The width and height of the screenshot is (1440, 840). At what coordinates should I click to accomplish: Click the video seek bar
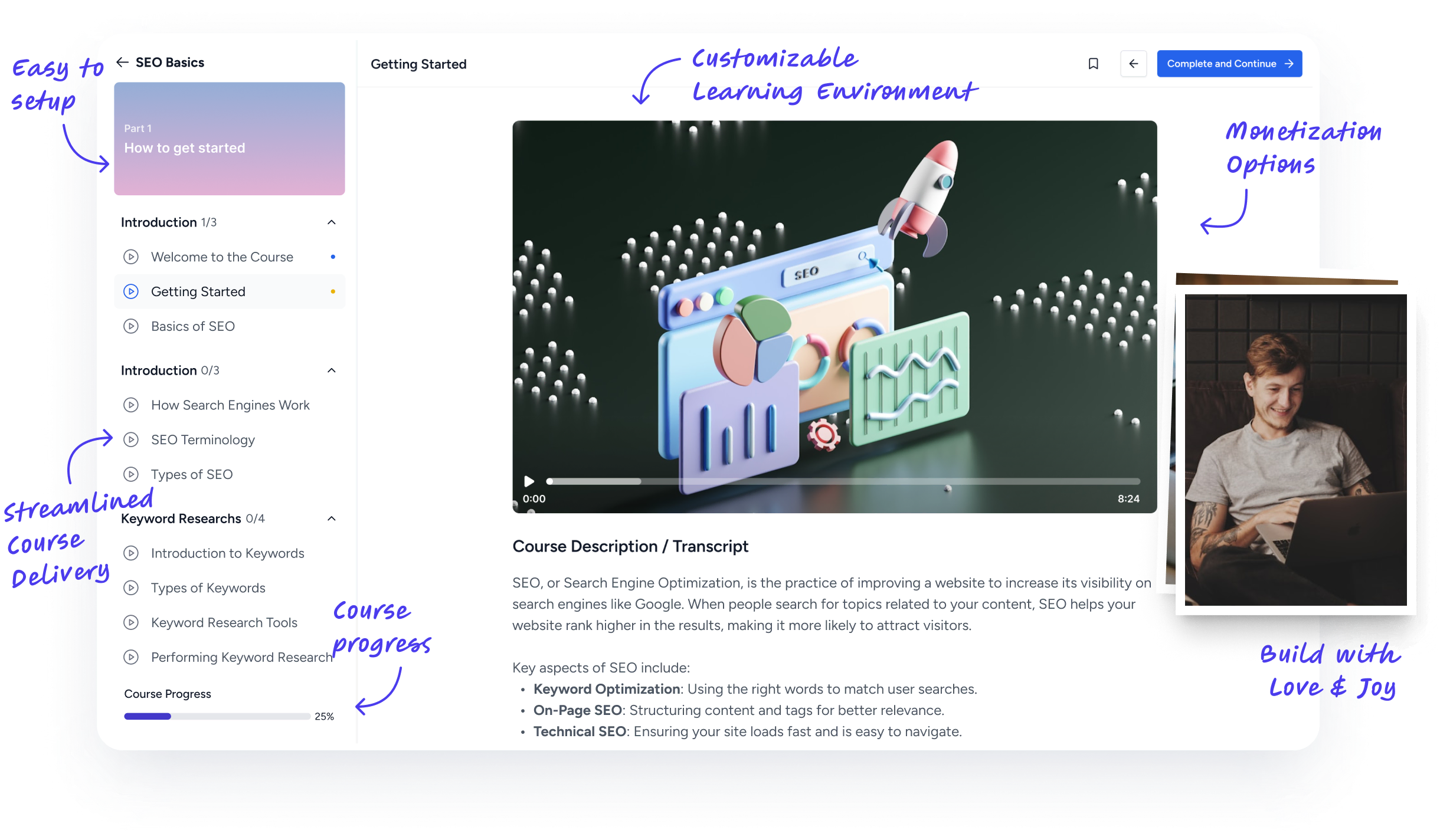click(x=844, y=481)
